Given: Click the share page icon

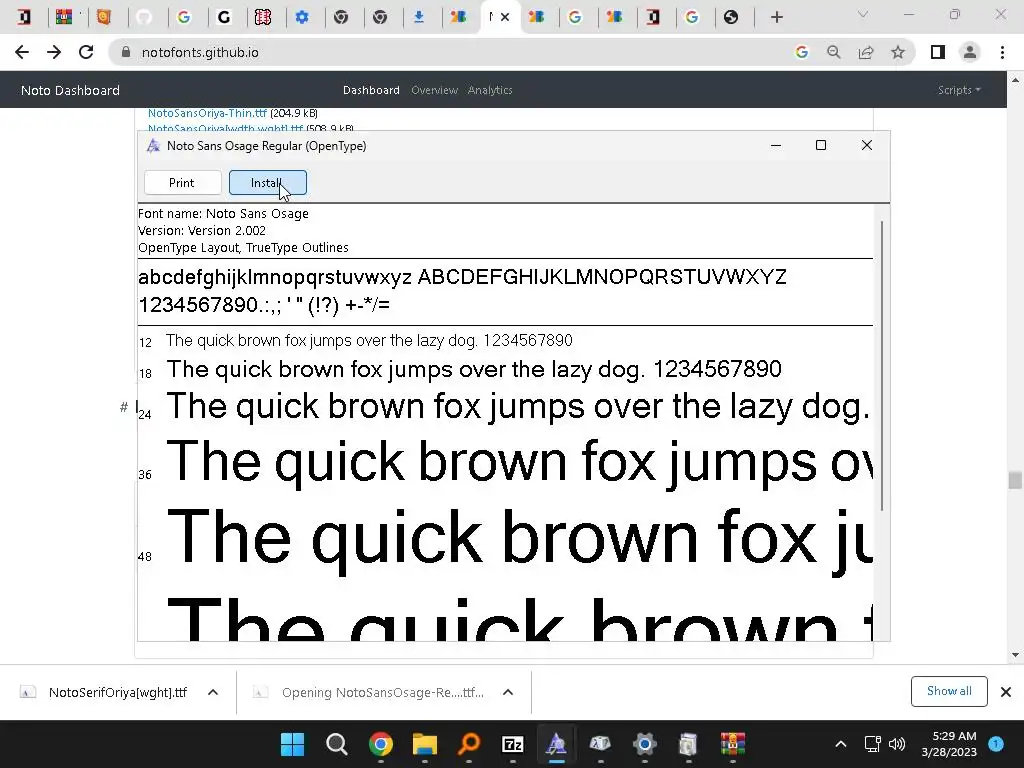Looking at the screenshot, I should point(866,52).
